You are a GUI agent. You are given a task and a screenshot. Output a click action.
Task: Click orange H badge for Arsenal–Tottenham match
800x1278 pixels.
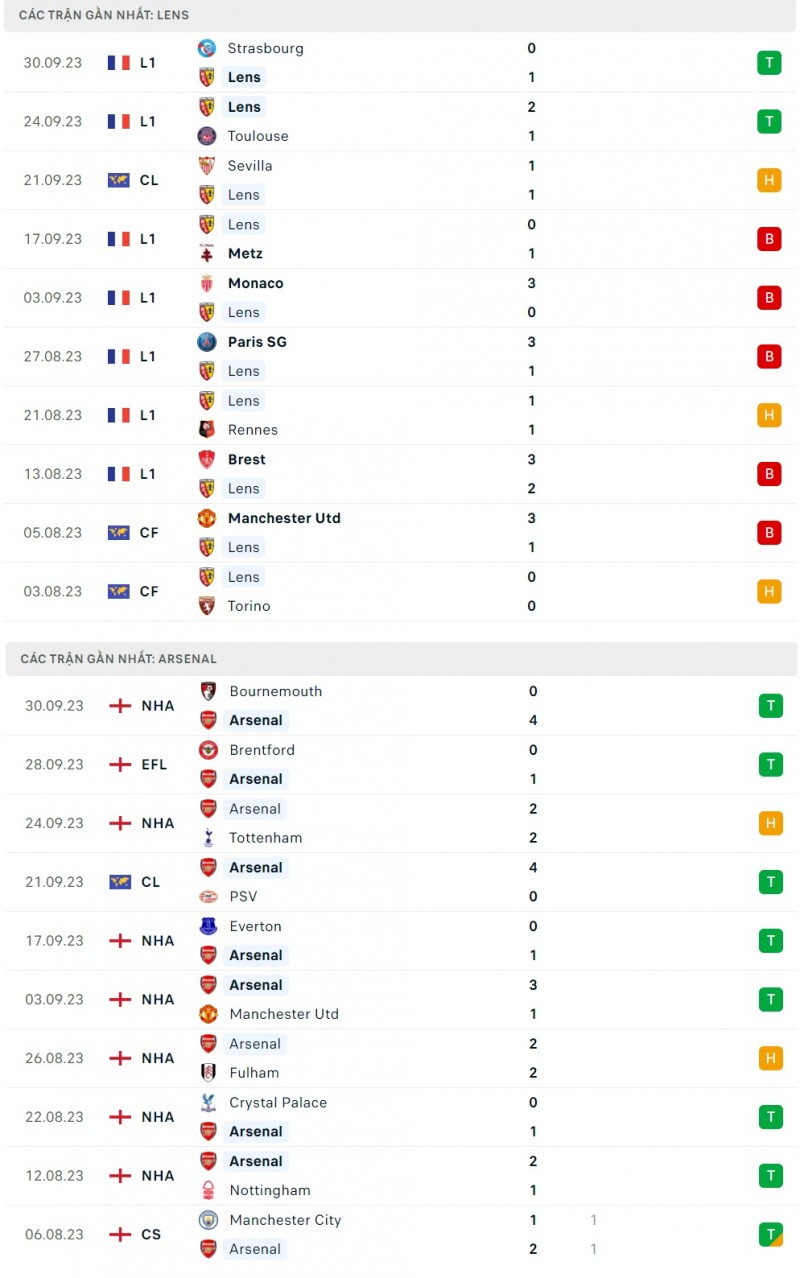click(x=770, y=823)
